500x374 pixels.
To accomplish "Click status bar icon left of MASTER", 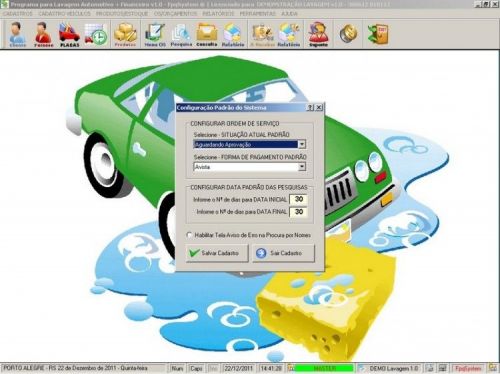I will [291, 368].
